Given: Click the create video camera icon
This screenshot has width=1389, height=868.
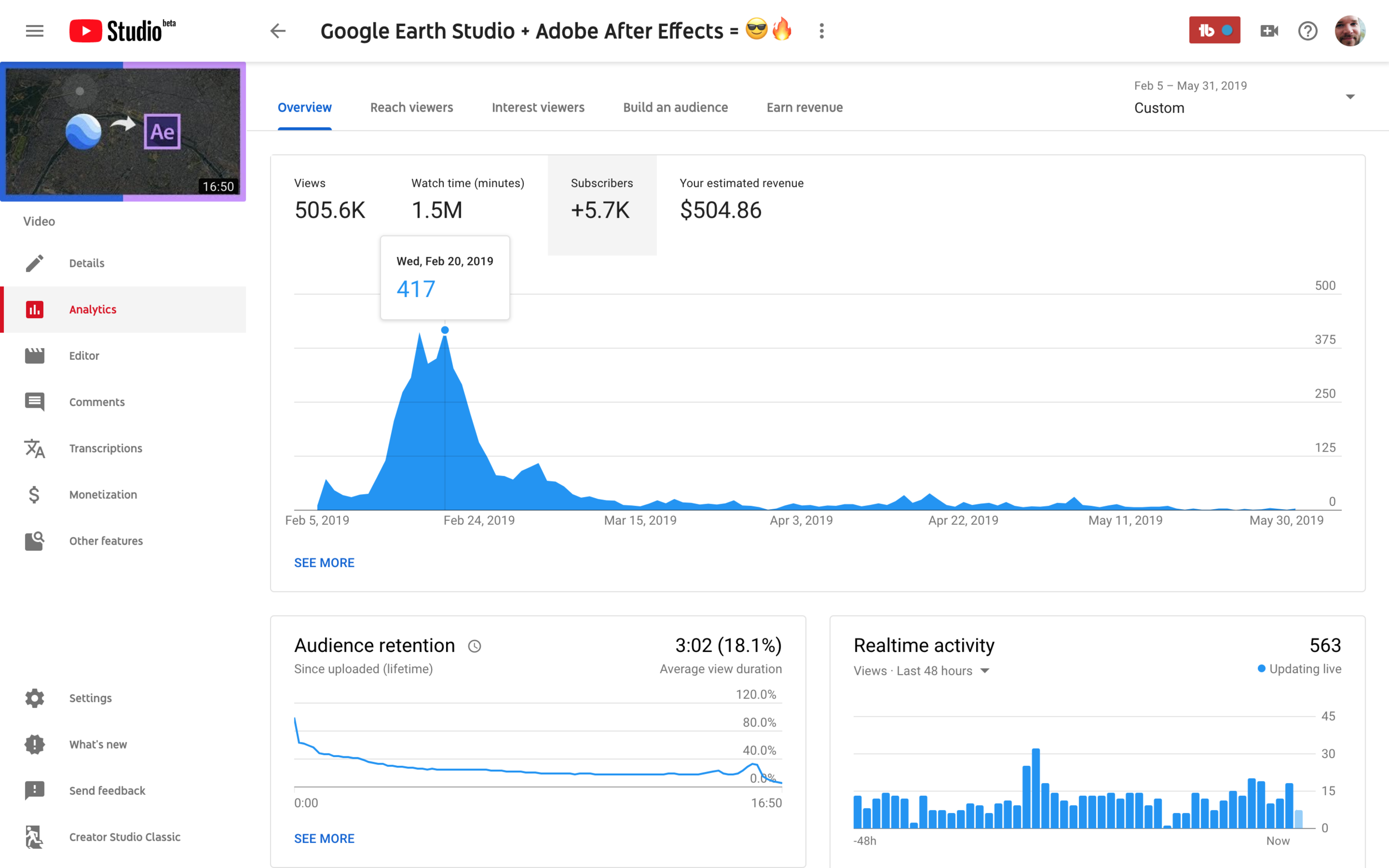Looking at the screenshot, I should pyautogui.click(x=1269, y=31).
